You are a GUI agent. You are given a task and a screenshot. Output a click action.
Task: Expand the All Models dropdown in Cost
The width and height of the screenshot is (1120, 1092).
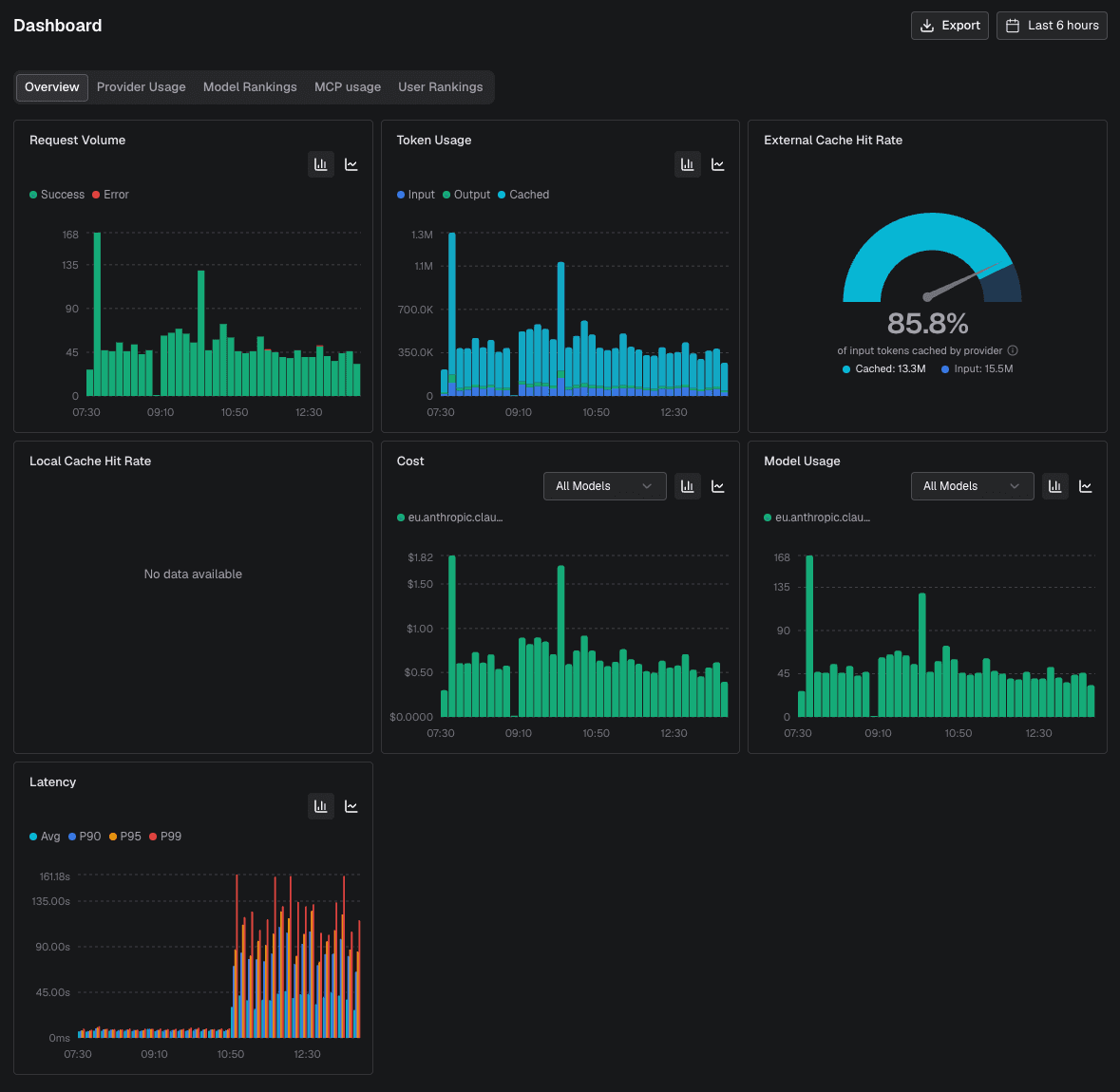[x=604, y=486]
